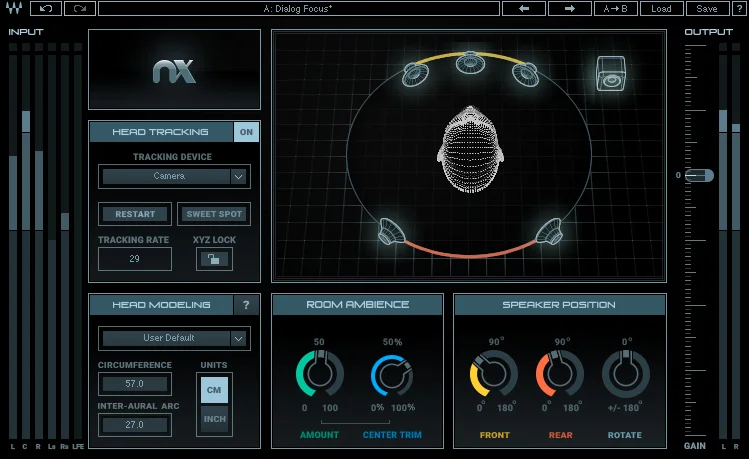
Task: Go to next preset with right arrow
Action: pyautogui.click(x=569, y=9)
